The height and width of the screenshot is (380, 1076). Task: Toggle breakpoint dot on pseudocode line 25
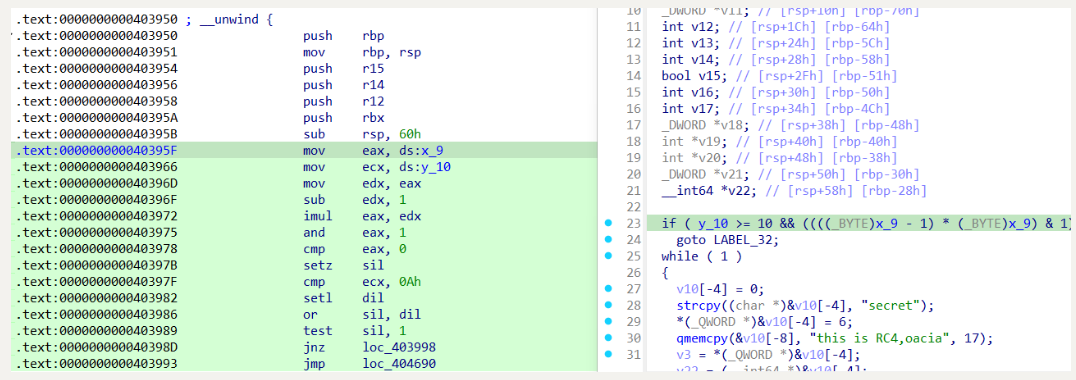pyautogui.click(x=608, y=256)
